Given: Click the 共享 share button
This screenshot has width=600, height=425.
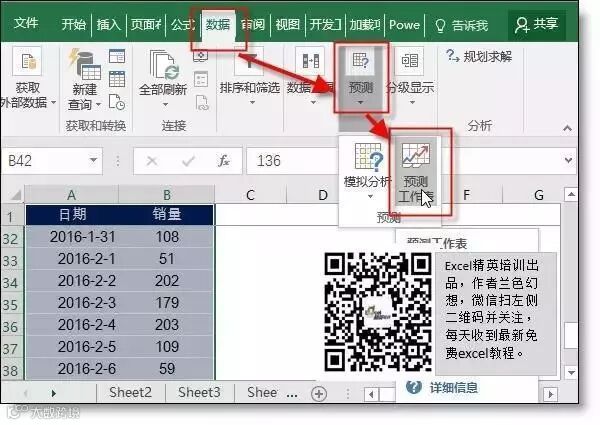Looking at the screenshot, I should coord(536,24).
